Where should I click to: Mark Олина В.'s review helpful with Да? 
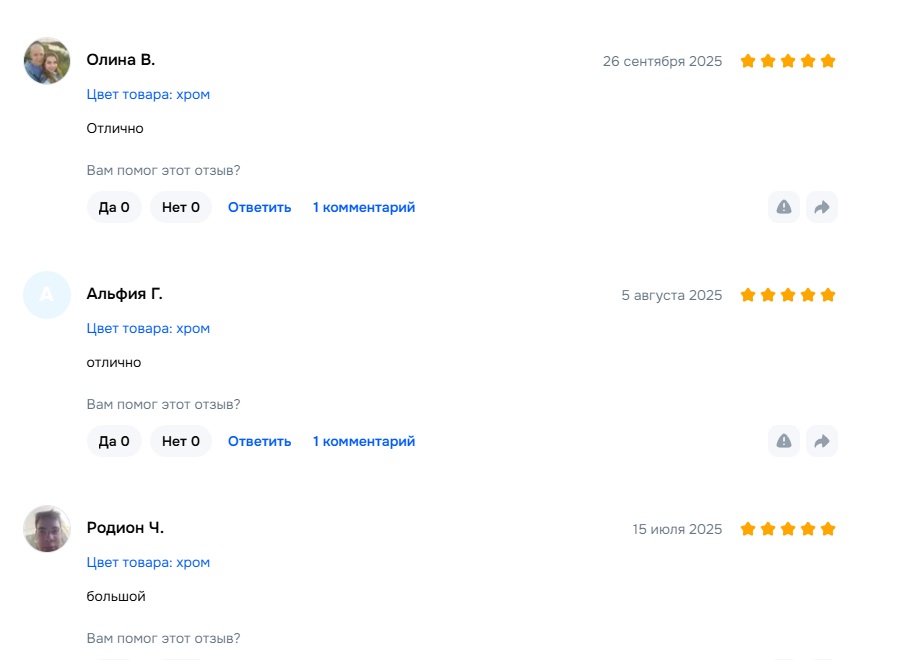click(114, 207)
